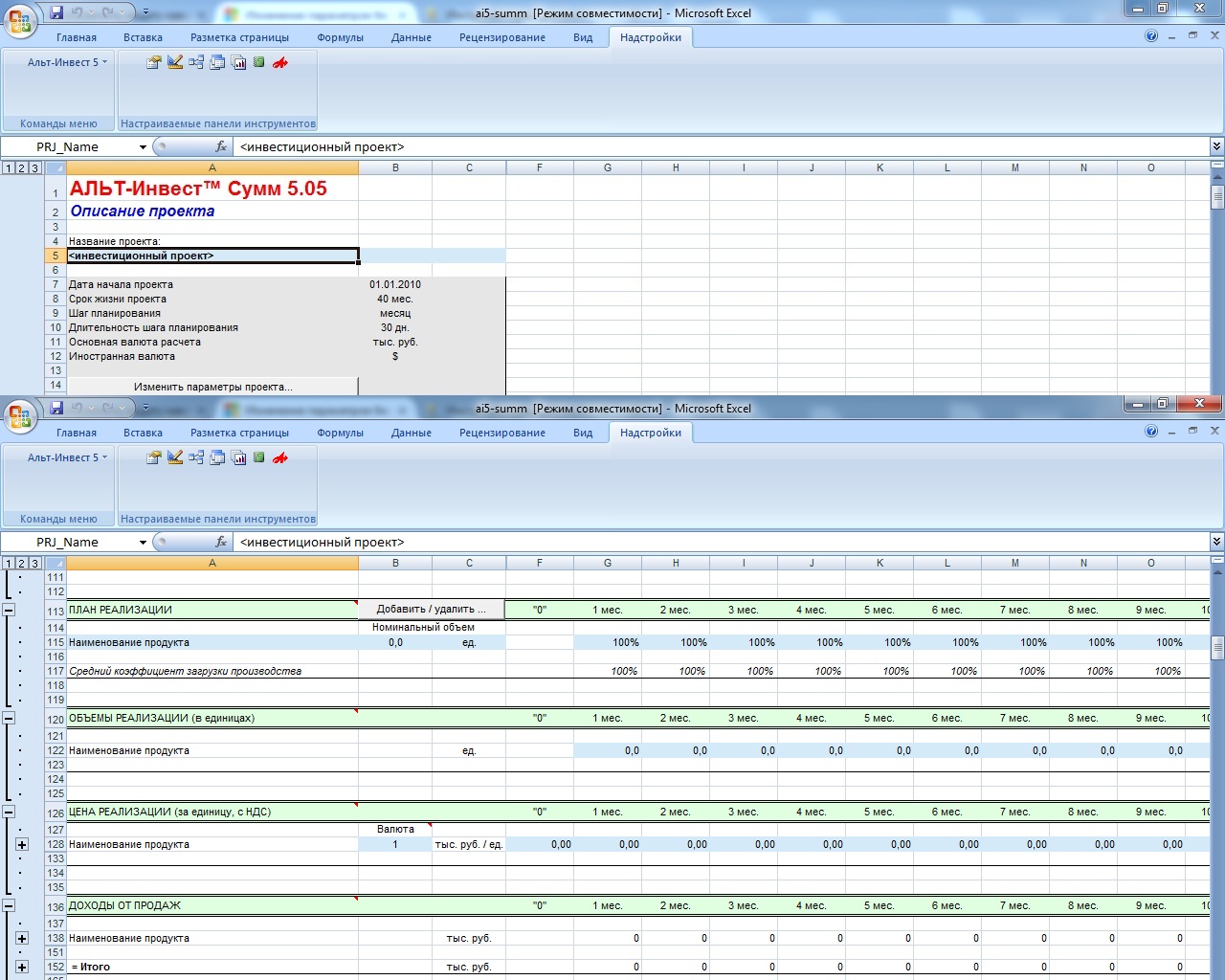The width and height of the screenshot is (1225, 980).
Task: Show outline level 3 in upper window
Action: tap(34, 167)
